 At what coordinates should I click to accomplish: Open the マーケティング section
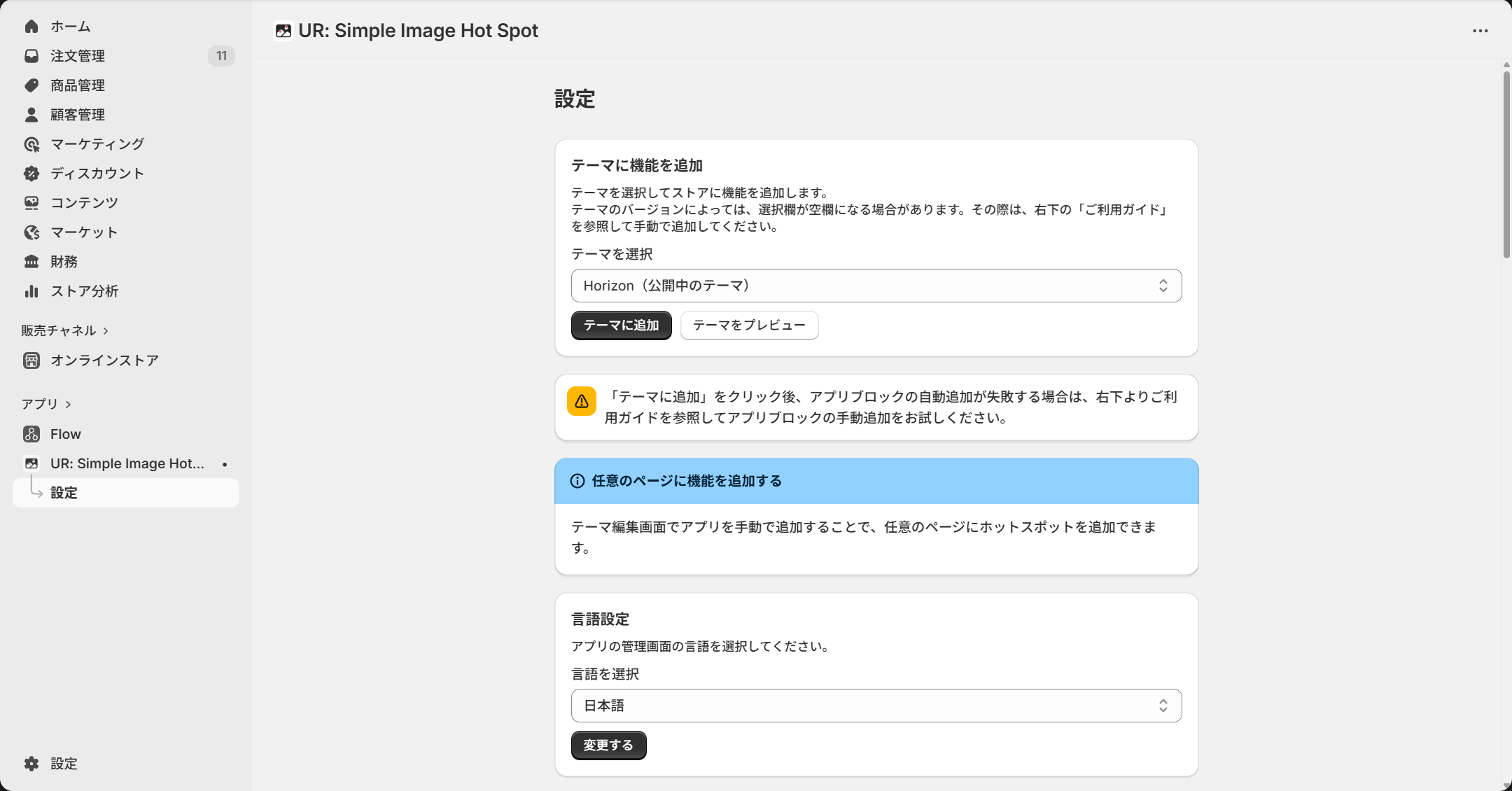(x=97, y=143)
